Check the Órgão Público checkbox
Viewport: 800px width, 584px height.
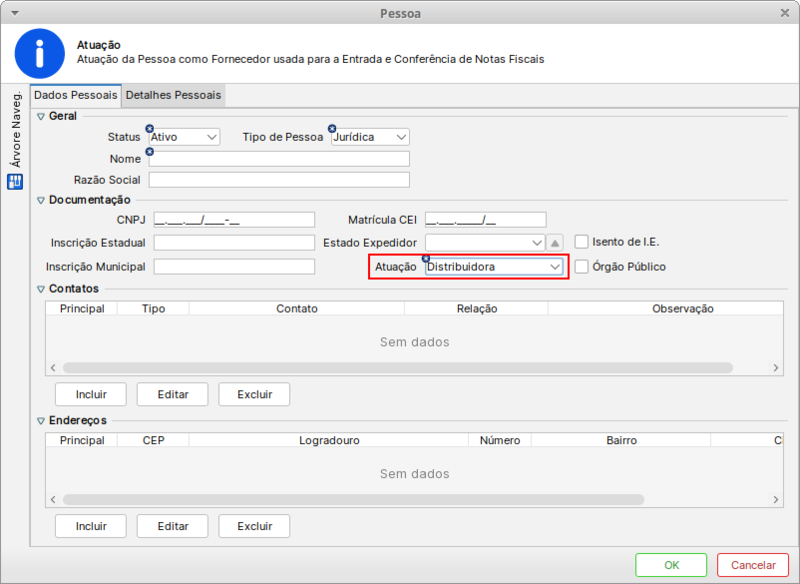(581, 267)
